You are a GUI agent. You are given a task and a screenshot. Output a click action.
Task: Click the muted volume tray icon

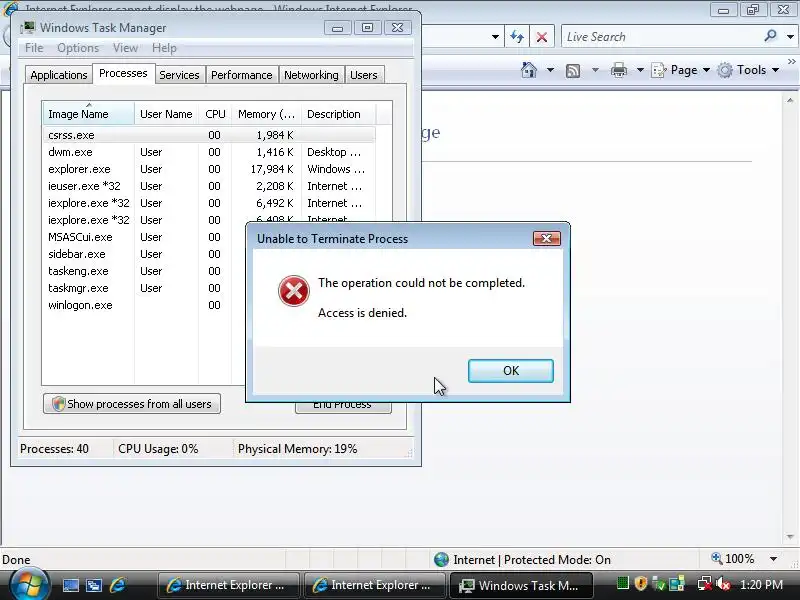[722, 584]
